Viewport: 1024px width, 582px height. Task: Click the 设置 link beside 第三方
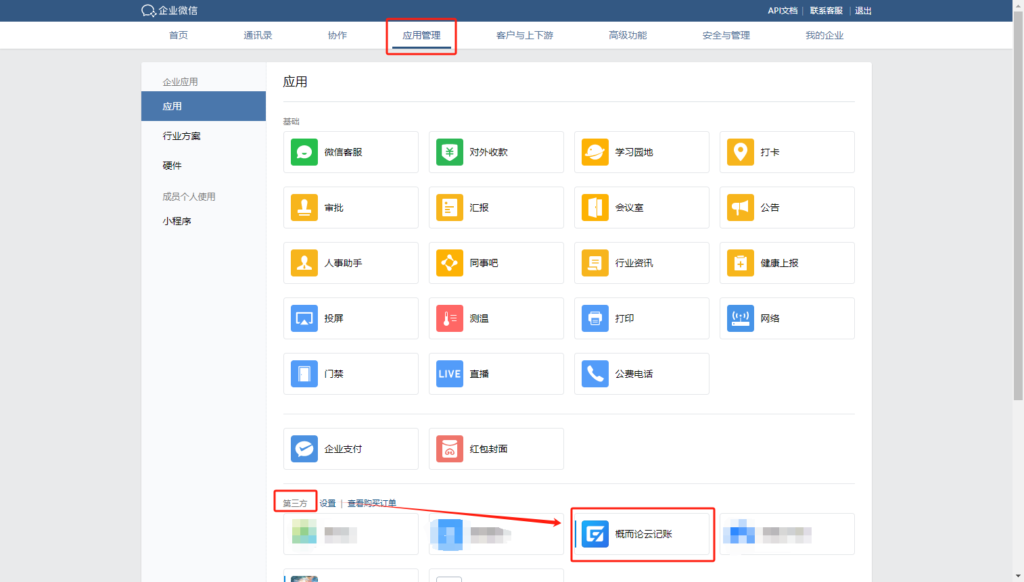click(328, 503)
